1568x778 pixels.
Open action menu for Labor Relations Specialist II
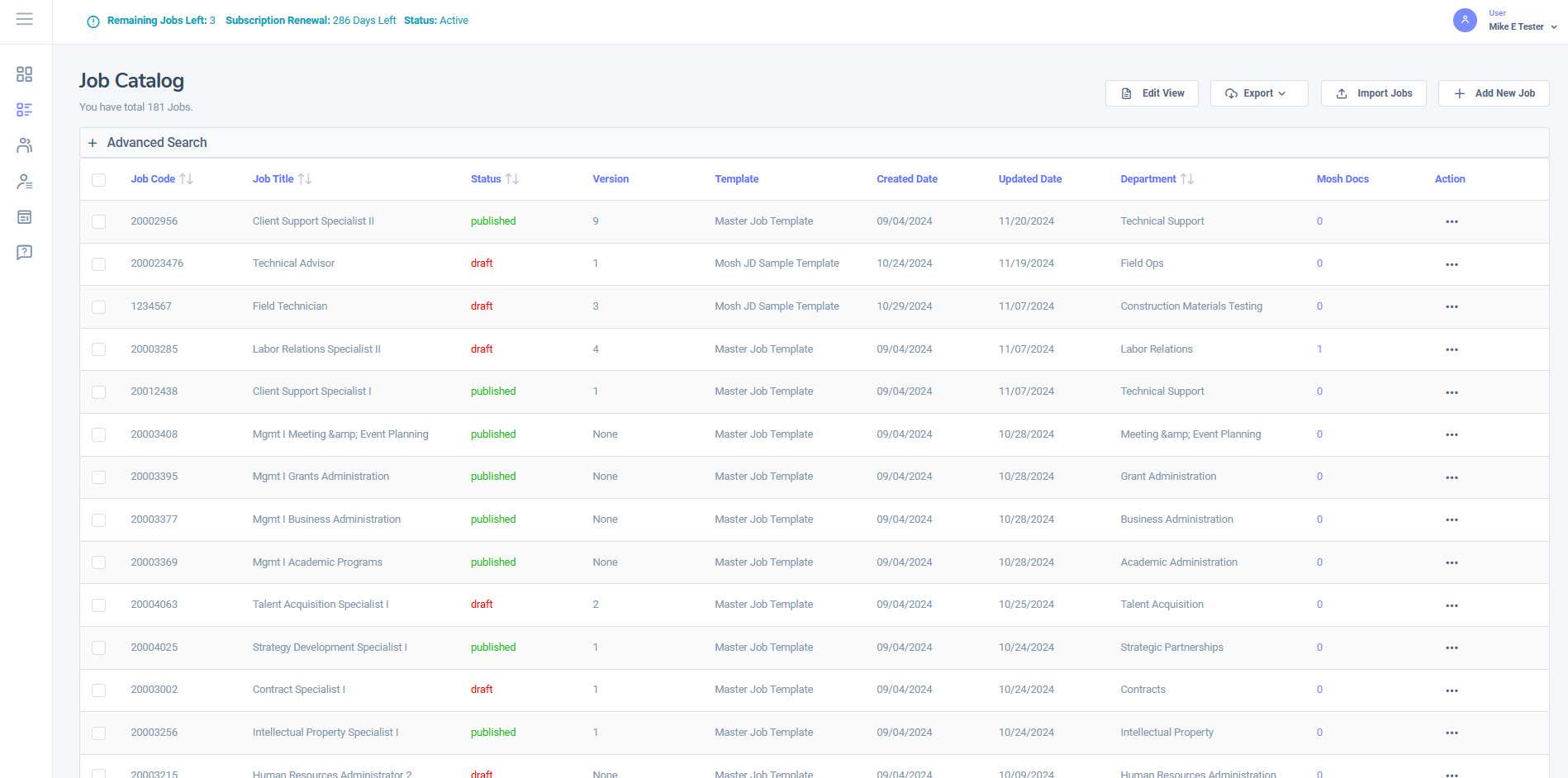tap(1452, 350)
